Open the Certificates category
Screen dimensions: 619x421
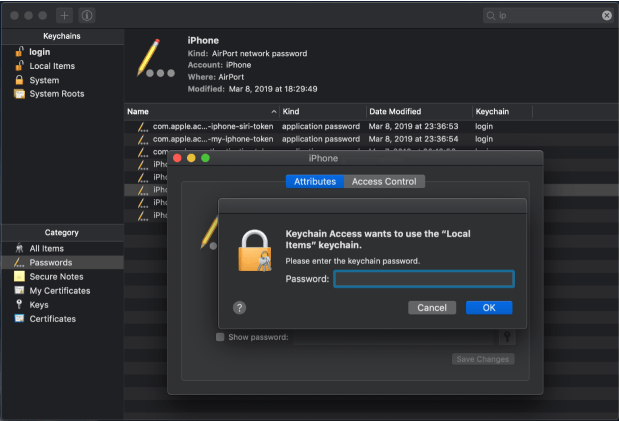pos(52,319)
